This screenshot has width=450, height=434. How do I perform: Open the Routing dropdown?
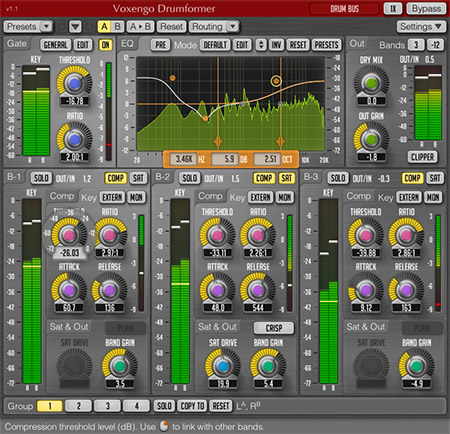(x=214, y=26)
